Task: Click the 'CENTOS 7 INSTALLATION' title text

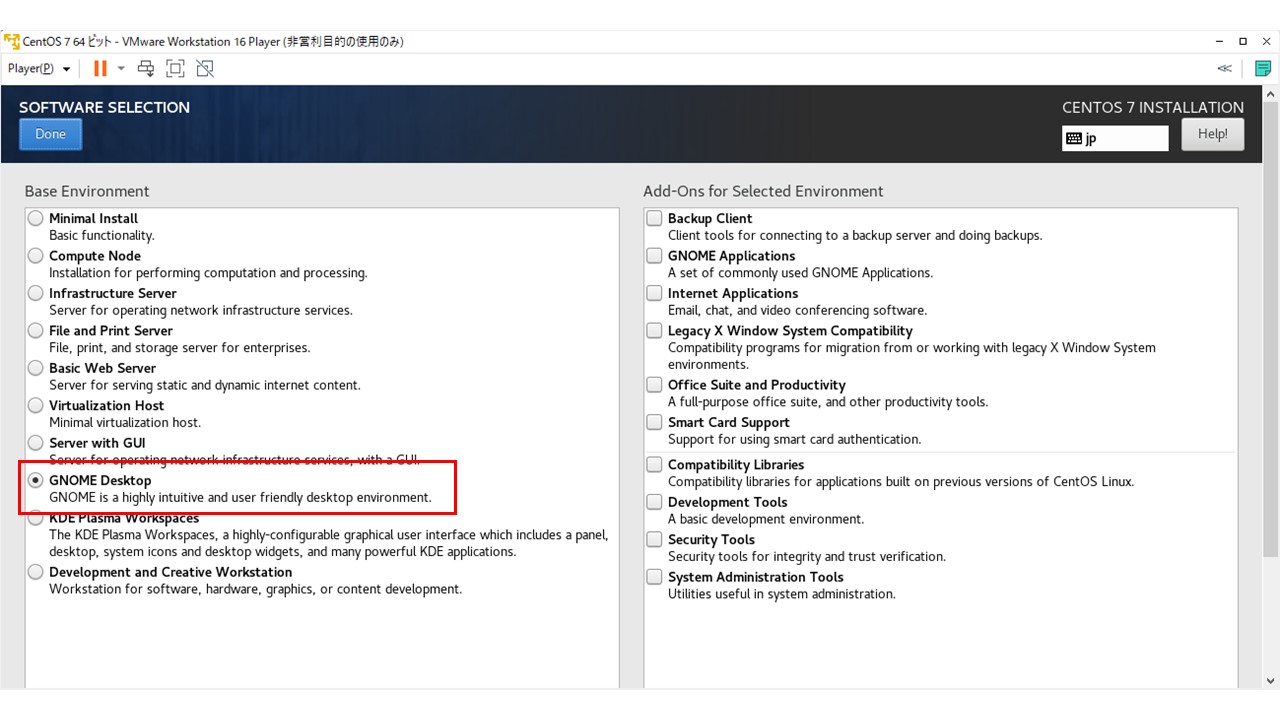Action: click(1153, 107)
